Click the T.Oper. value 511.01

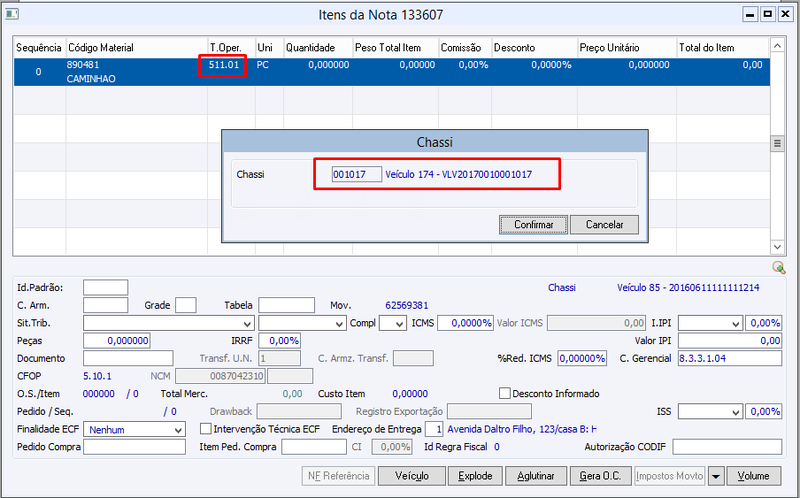tap(223, 65)
